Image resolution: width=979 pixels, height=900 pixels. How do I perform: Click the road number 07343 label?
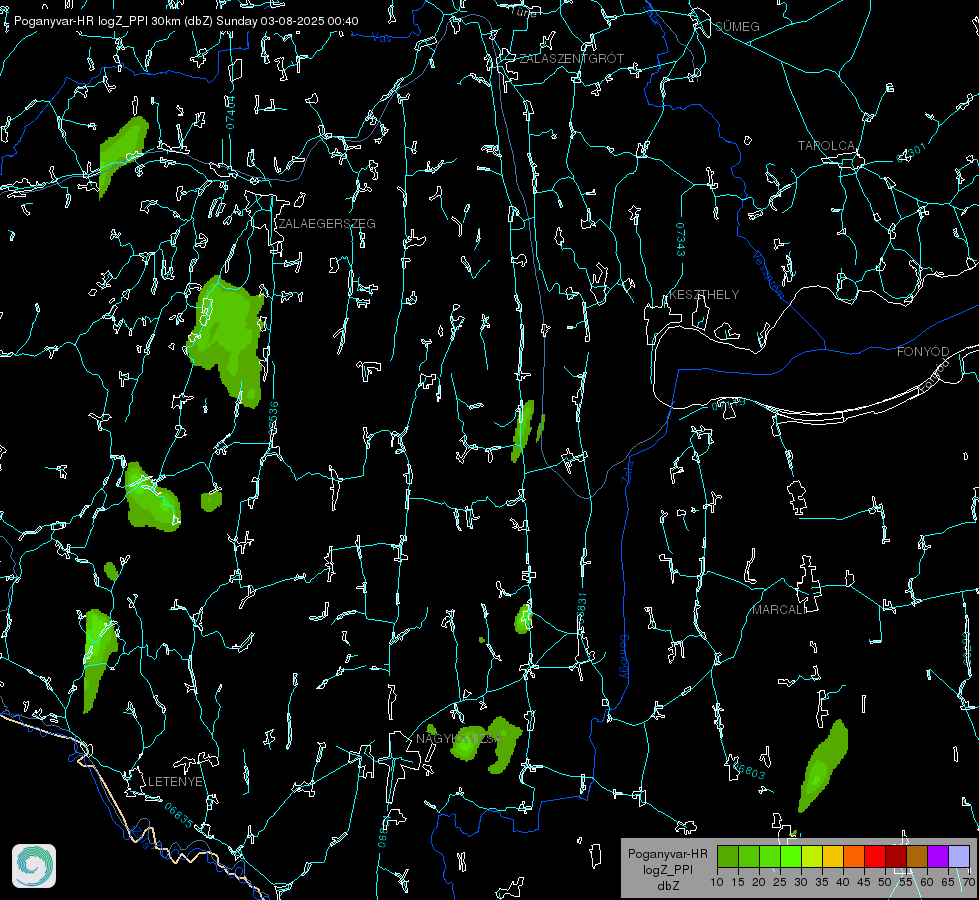pyautogui.click(x=681, y=240)
